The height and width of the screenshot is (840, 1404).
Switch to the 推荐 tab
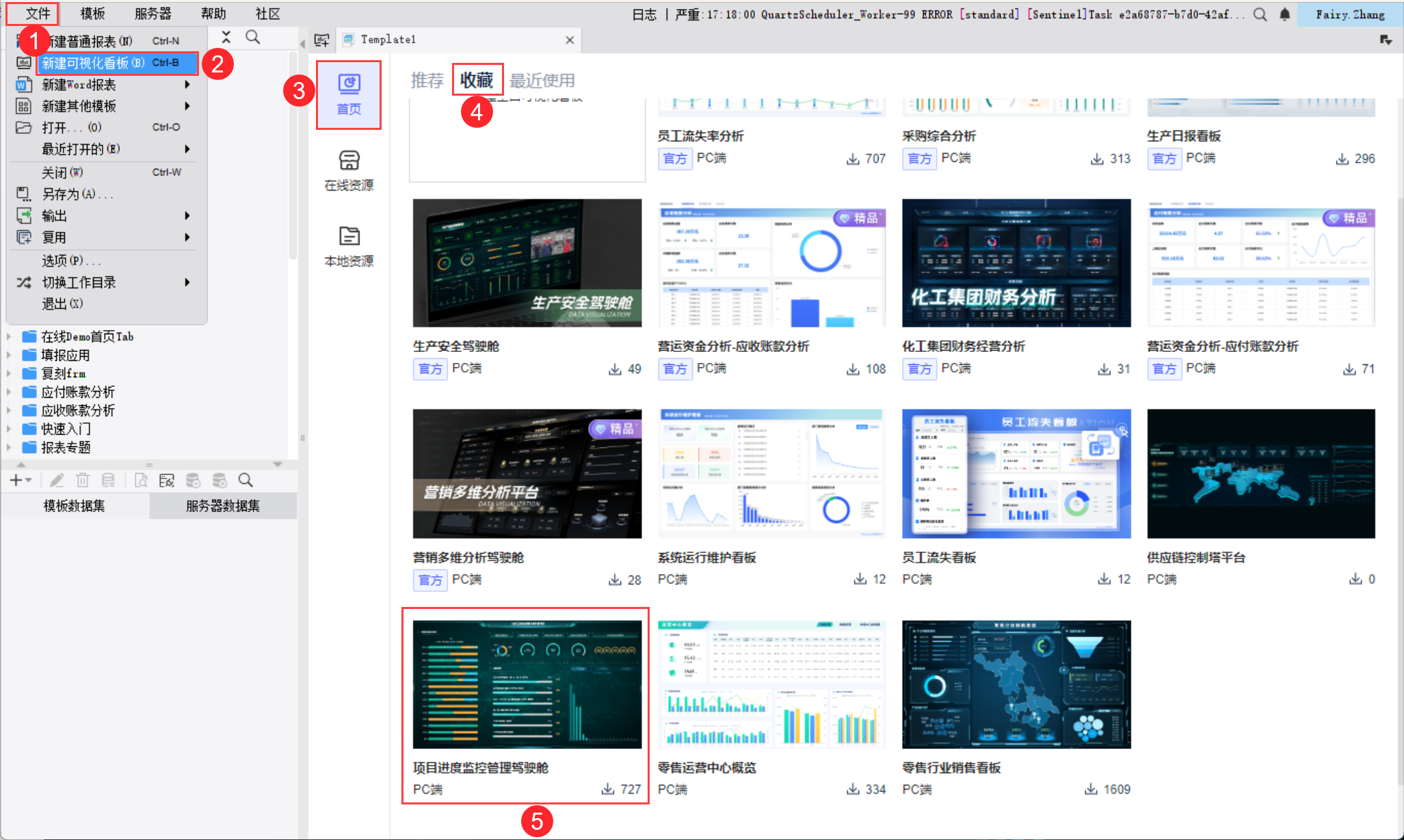tap(427, 81)
